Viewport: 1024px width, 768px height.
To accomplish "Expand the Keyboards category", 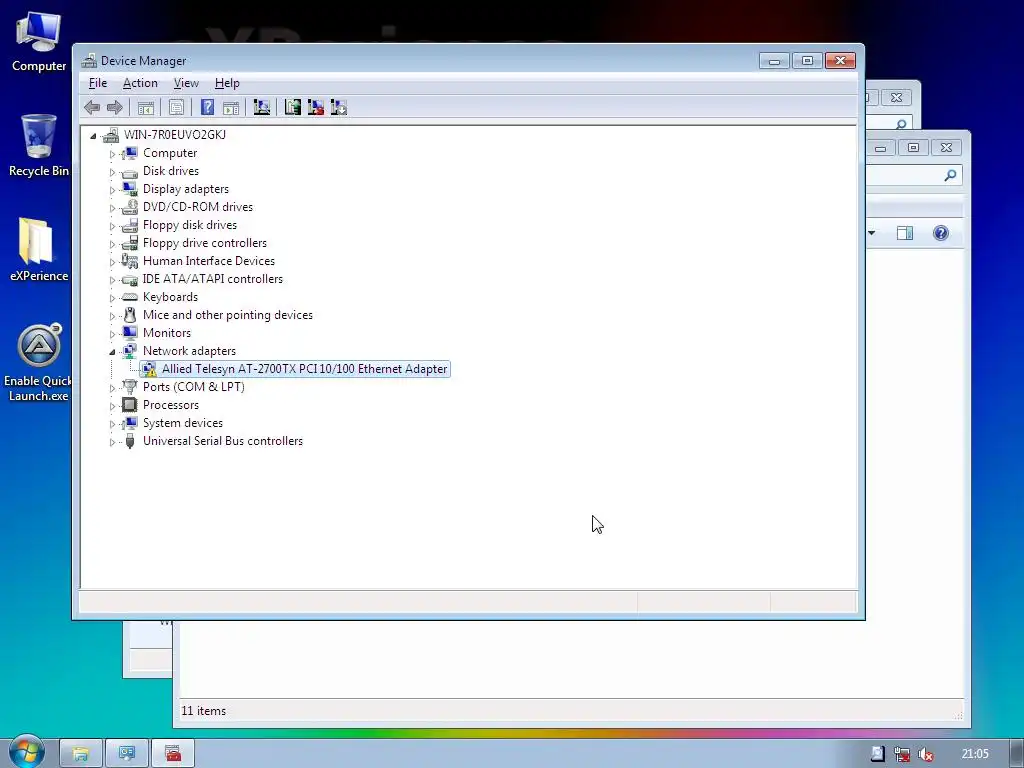I will [x=112, y=298].
